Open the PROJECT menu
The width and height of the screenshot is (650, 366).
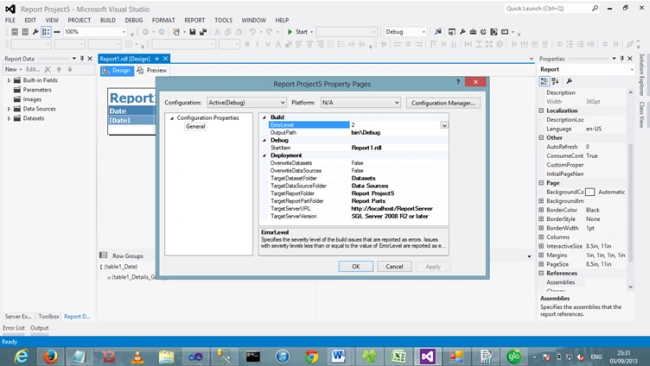click(x=79, y=20)
